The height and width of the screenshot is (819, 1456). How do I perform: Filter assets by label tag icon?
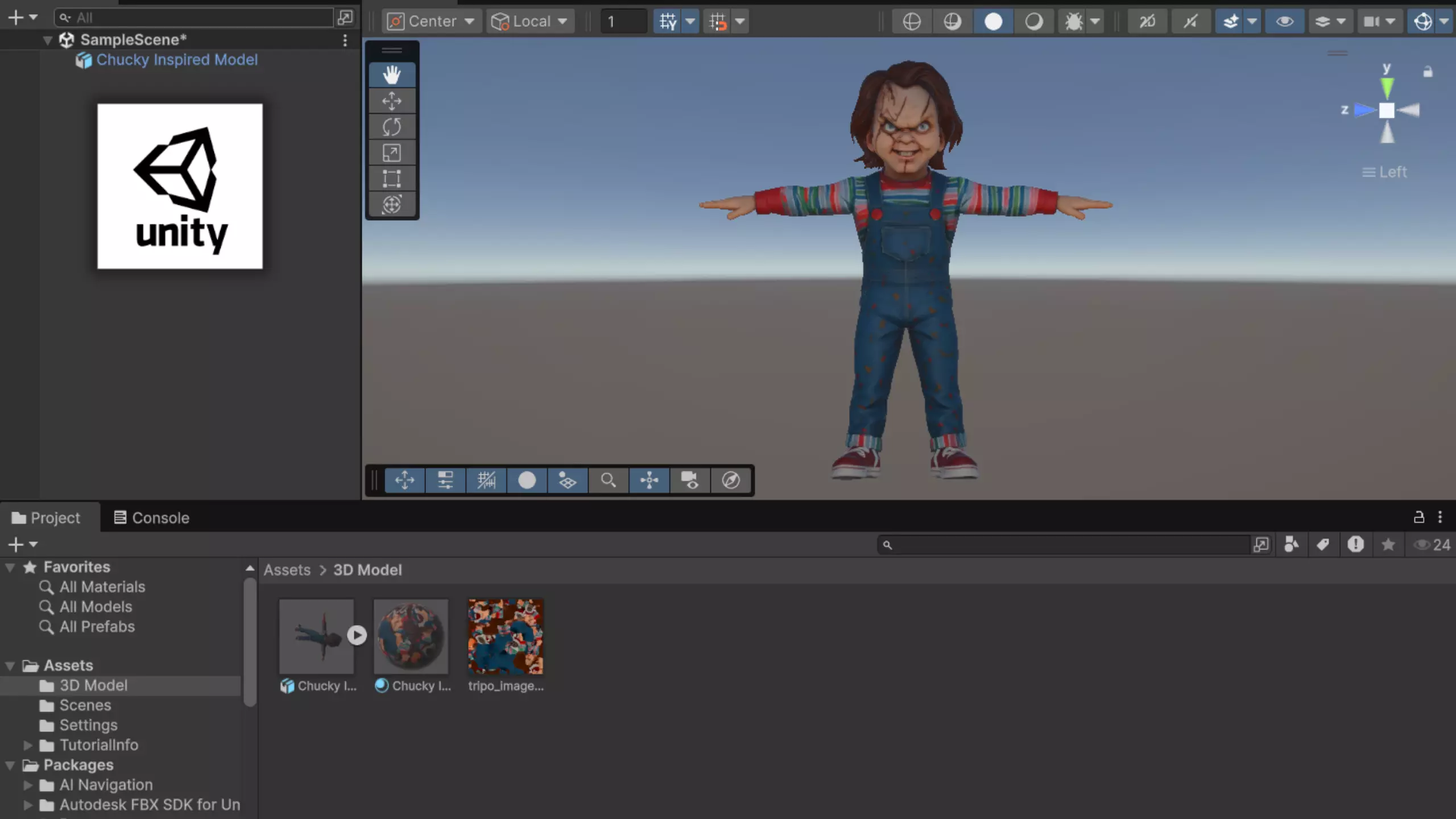(x=1323, y=545)
